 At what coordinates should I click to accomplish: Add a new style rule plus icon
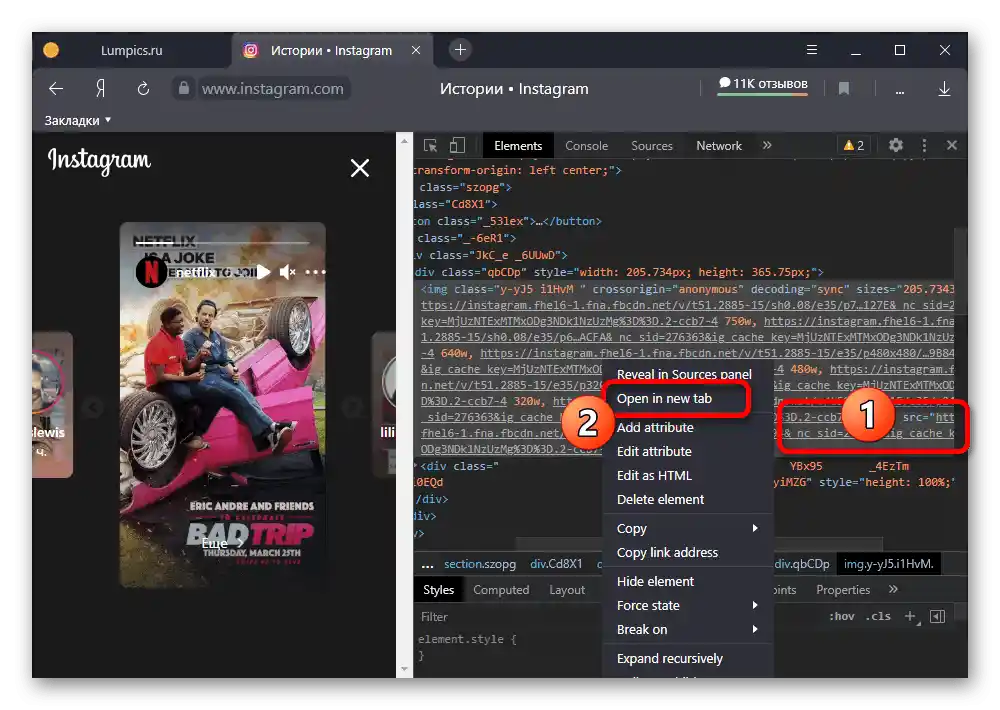(x=911, y=616)
